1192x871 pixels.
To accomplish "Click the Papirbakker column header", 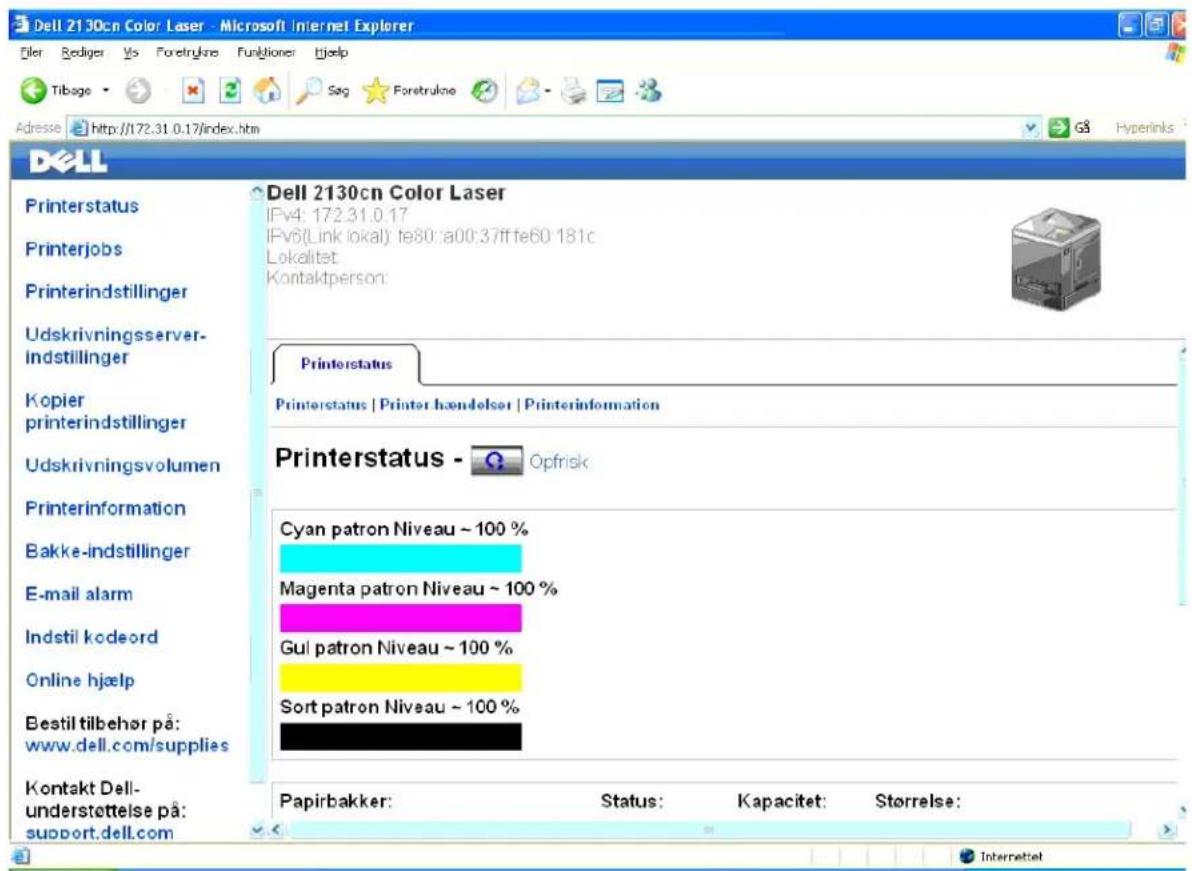I will click(336, 801).
